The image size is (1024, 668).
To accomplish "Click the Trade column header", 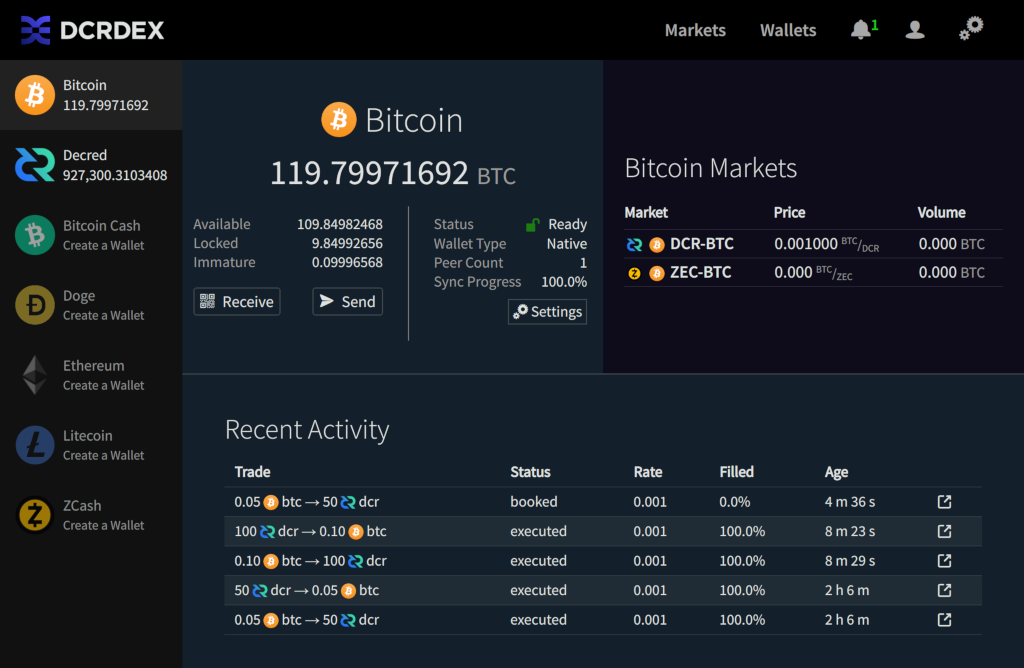I will point(252,472).
